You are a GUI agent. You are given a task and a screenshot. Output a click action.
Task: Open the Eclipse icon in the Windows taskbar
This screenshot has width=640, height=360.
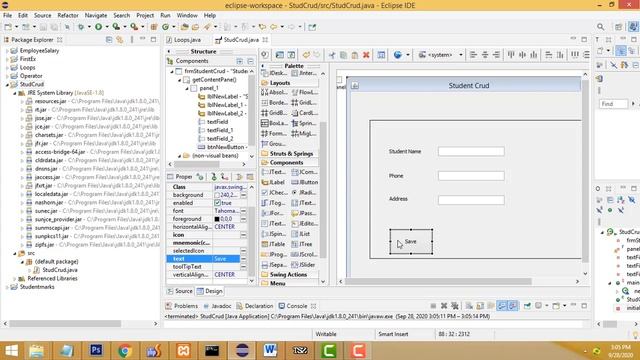[x=242, y=351]
